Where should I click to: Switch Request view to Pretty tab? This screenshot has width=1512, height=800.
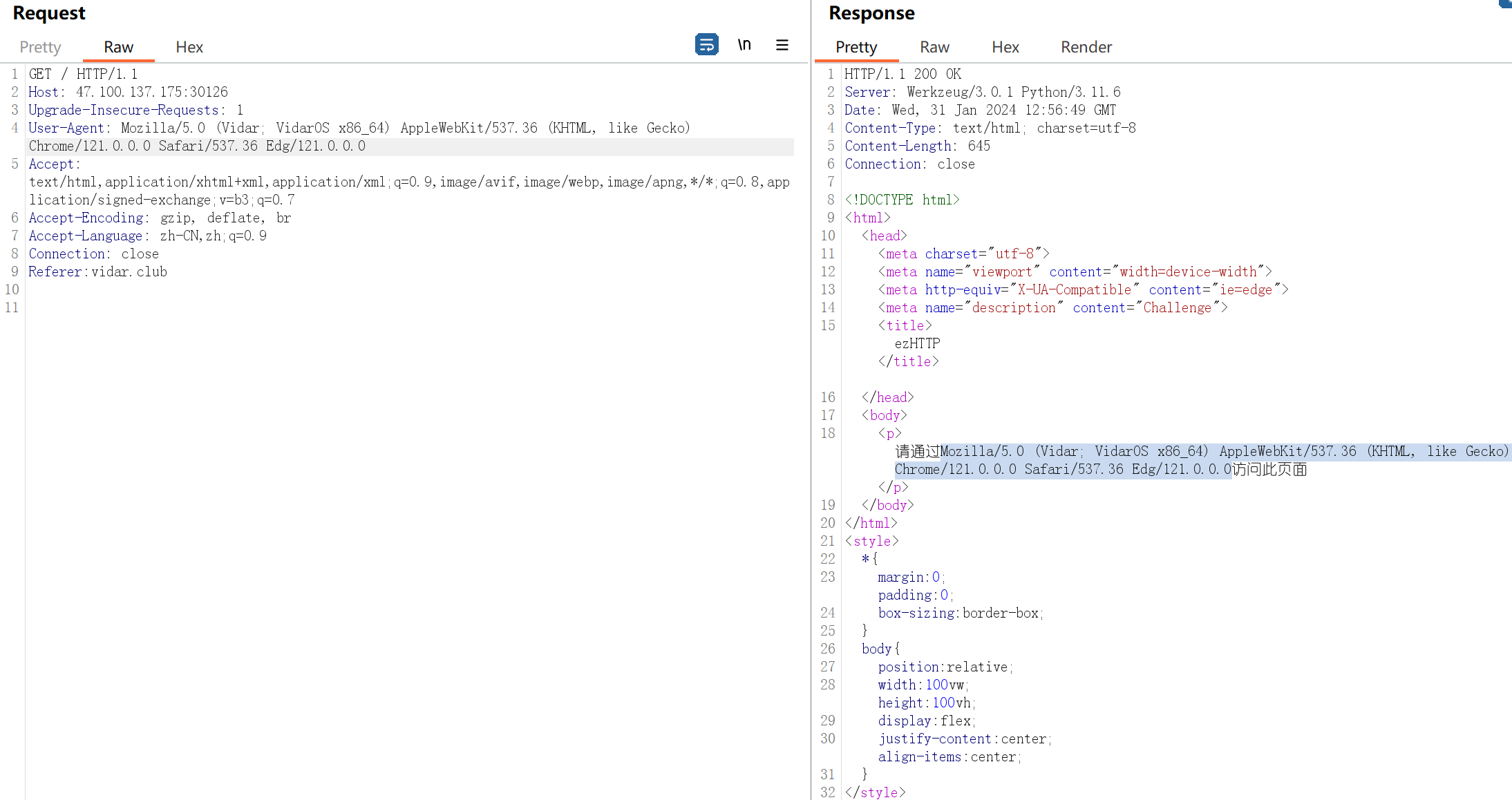(40, 47)
